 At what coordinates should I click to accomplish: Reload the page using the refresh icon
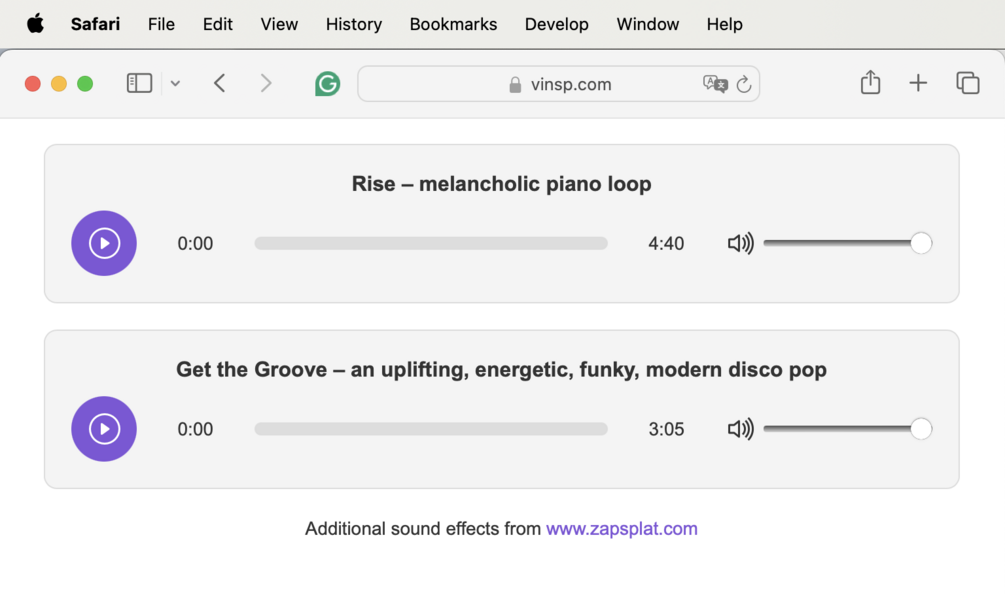[x=744, y=85]
